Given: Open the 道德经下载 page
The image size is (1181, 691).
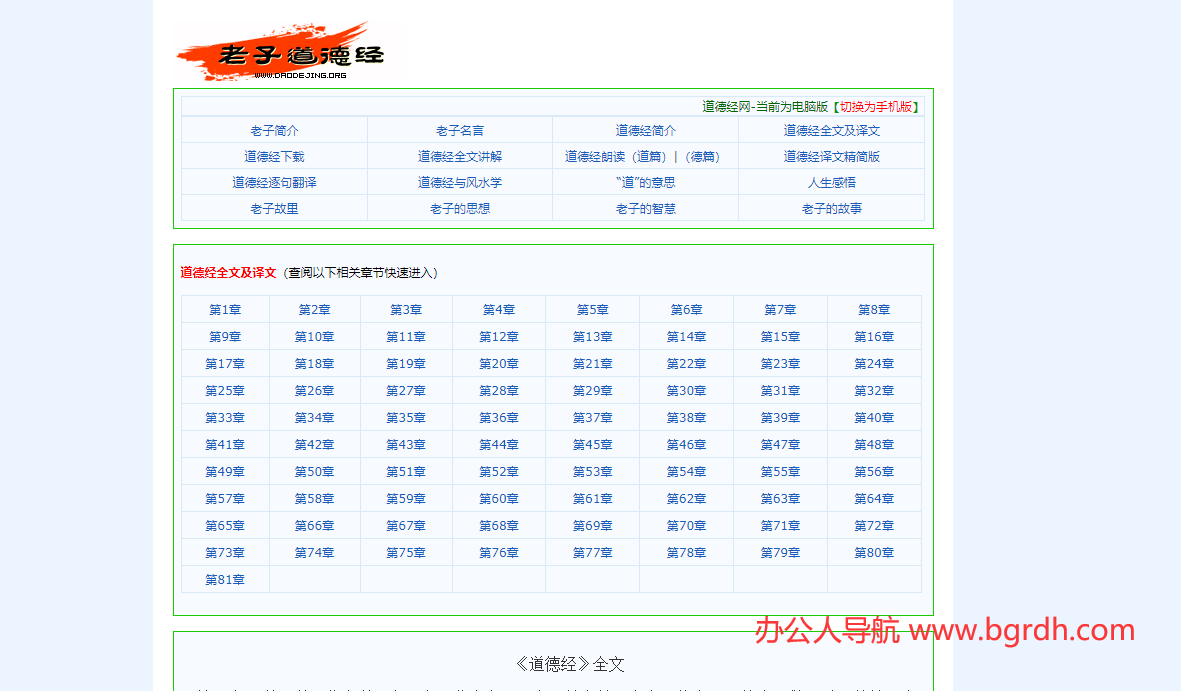Looking at the screenshot, I should [273, 156].
